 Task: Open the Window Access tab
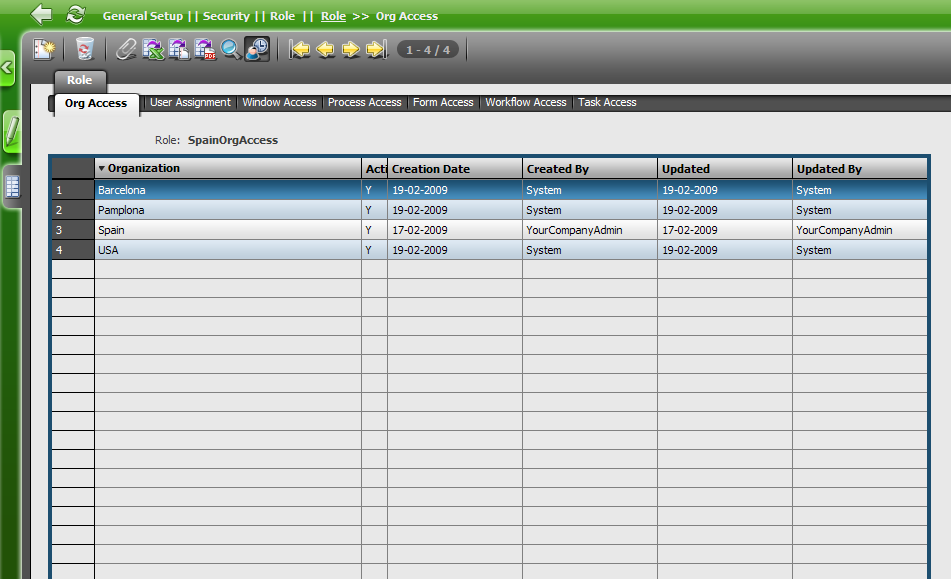(x=279, y=102)
